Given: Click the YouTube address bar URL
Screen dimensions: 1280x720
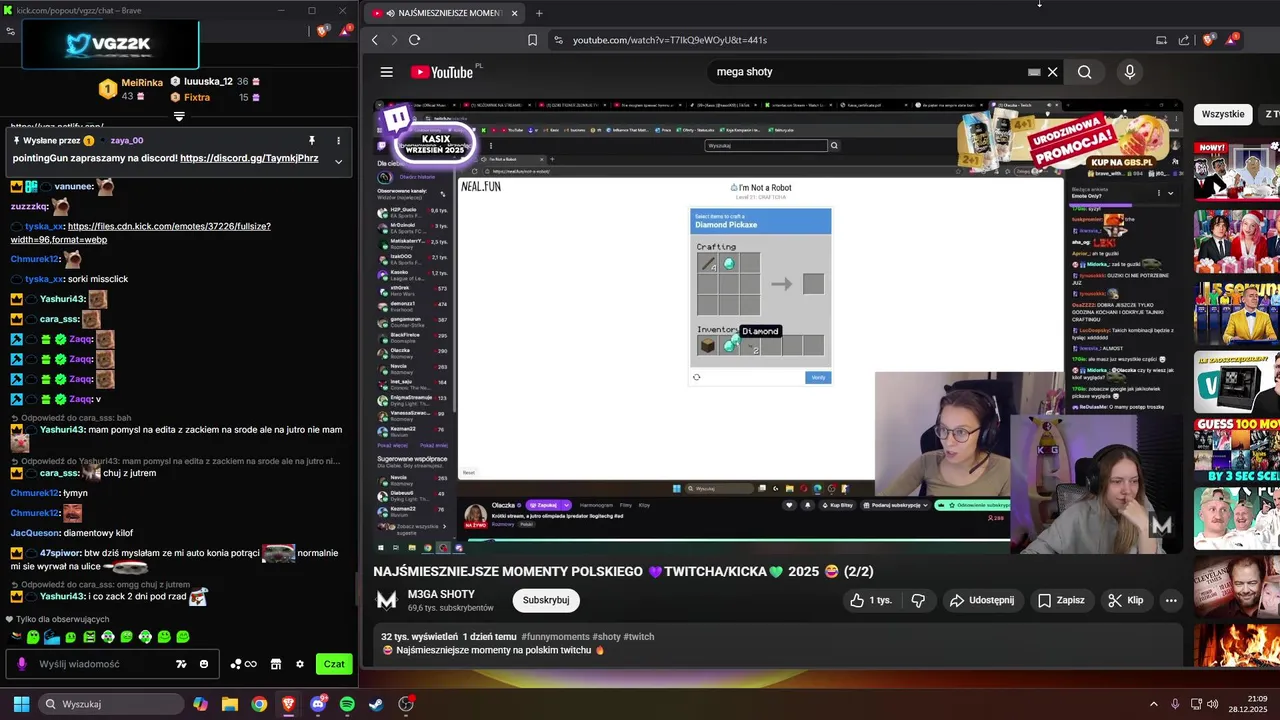Looking at the screenshot, I should tap(669, 40).
